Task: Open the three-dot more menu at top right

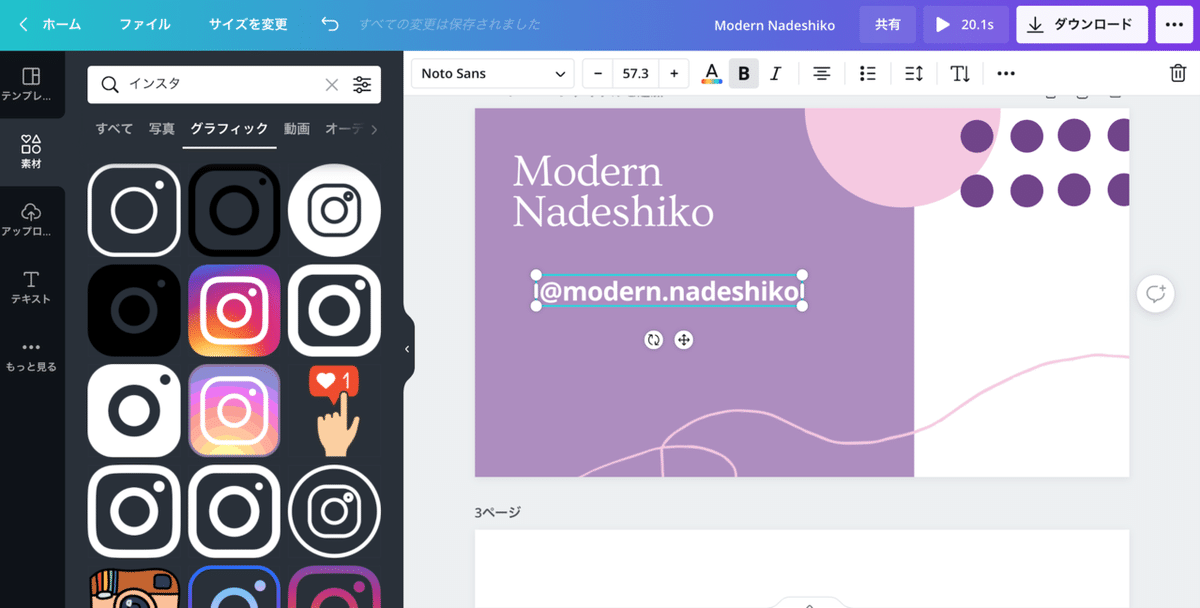Action: point(1174,25)
